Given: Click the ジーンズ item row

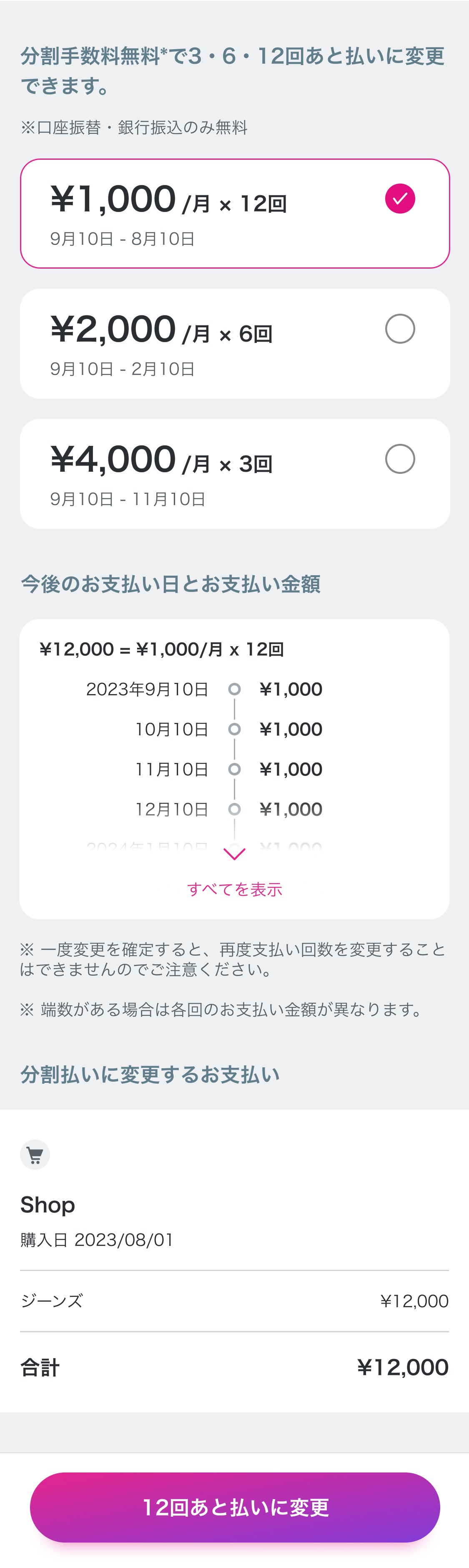Looking at the screenshot, I should (x=234, y=1301).
